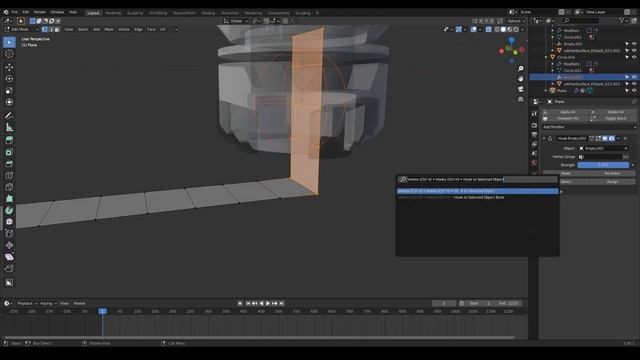This screenshot has height=360, width=640.
Task: Open the Add Modifier dropdown
Action: [589, 127]
